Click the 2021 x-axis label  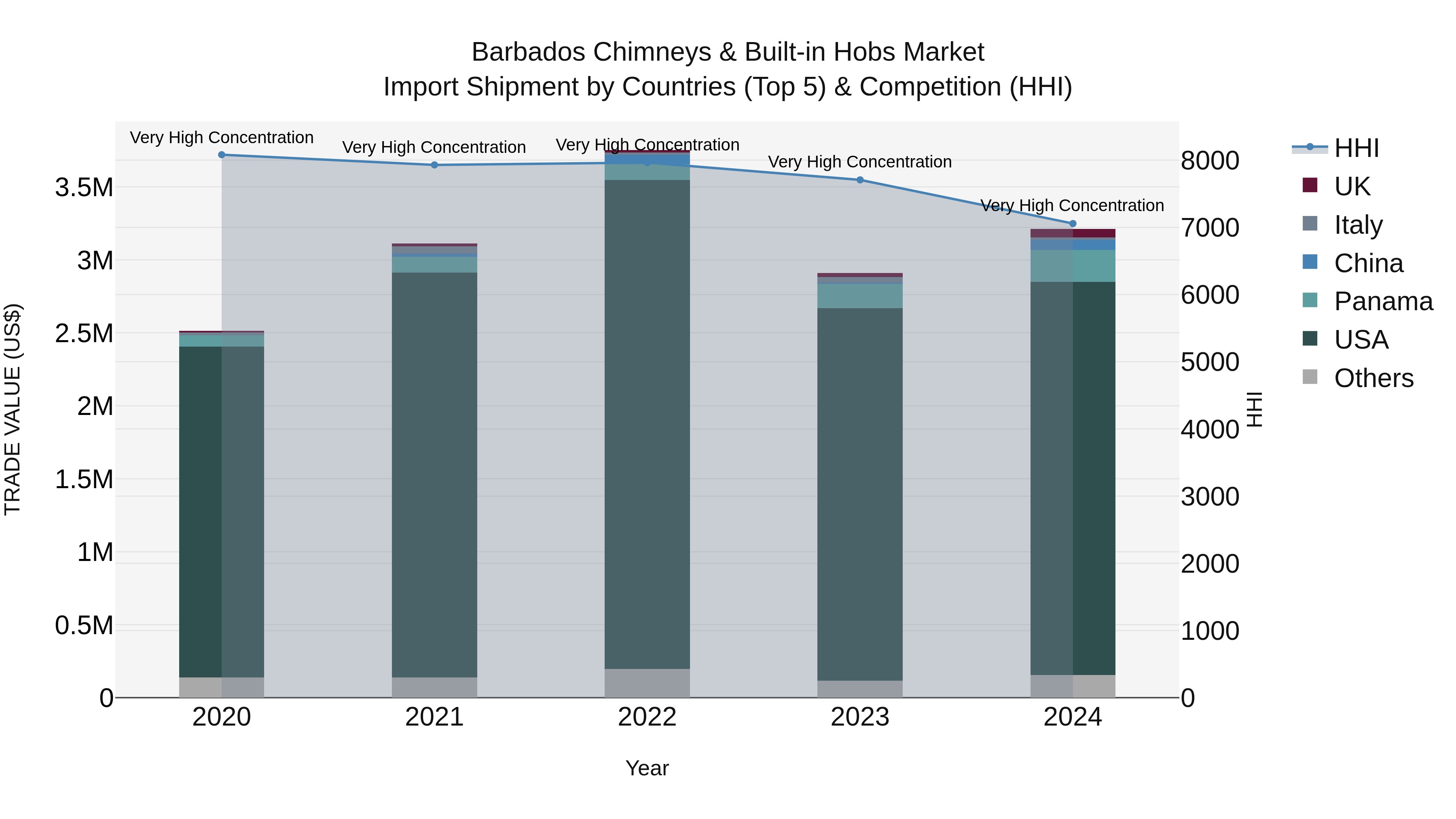[435, 717]
